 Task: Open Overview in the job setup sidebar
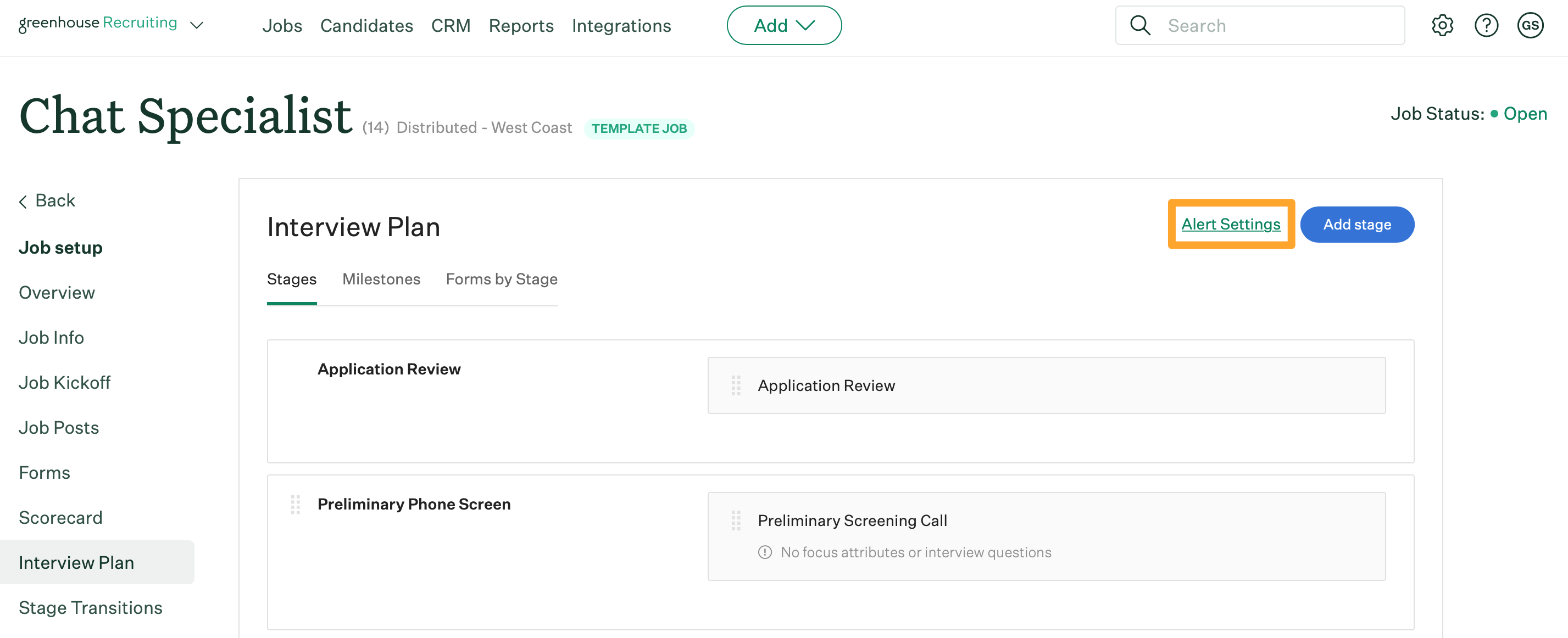click(x=57, y=293)
